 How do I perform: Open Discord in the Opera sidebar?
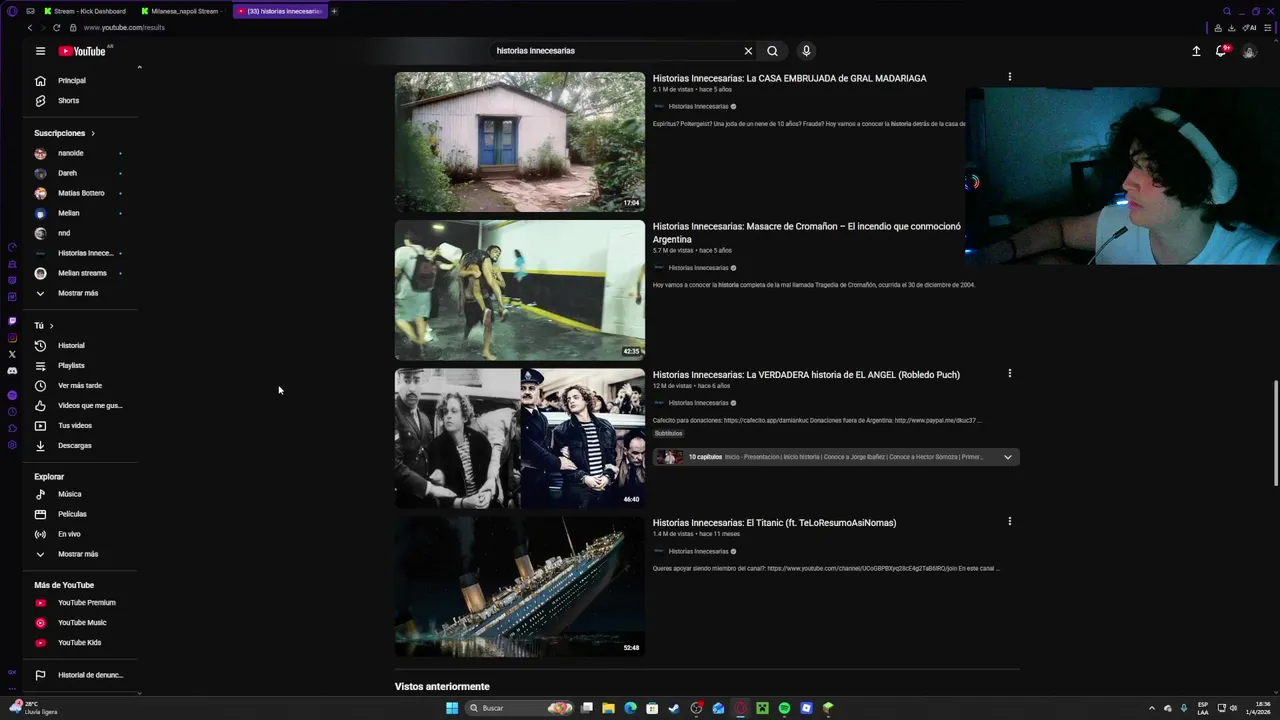tap(12, 370)
